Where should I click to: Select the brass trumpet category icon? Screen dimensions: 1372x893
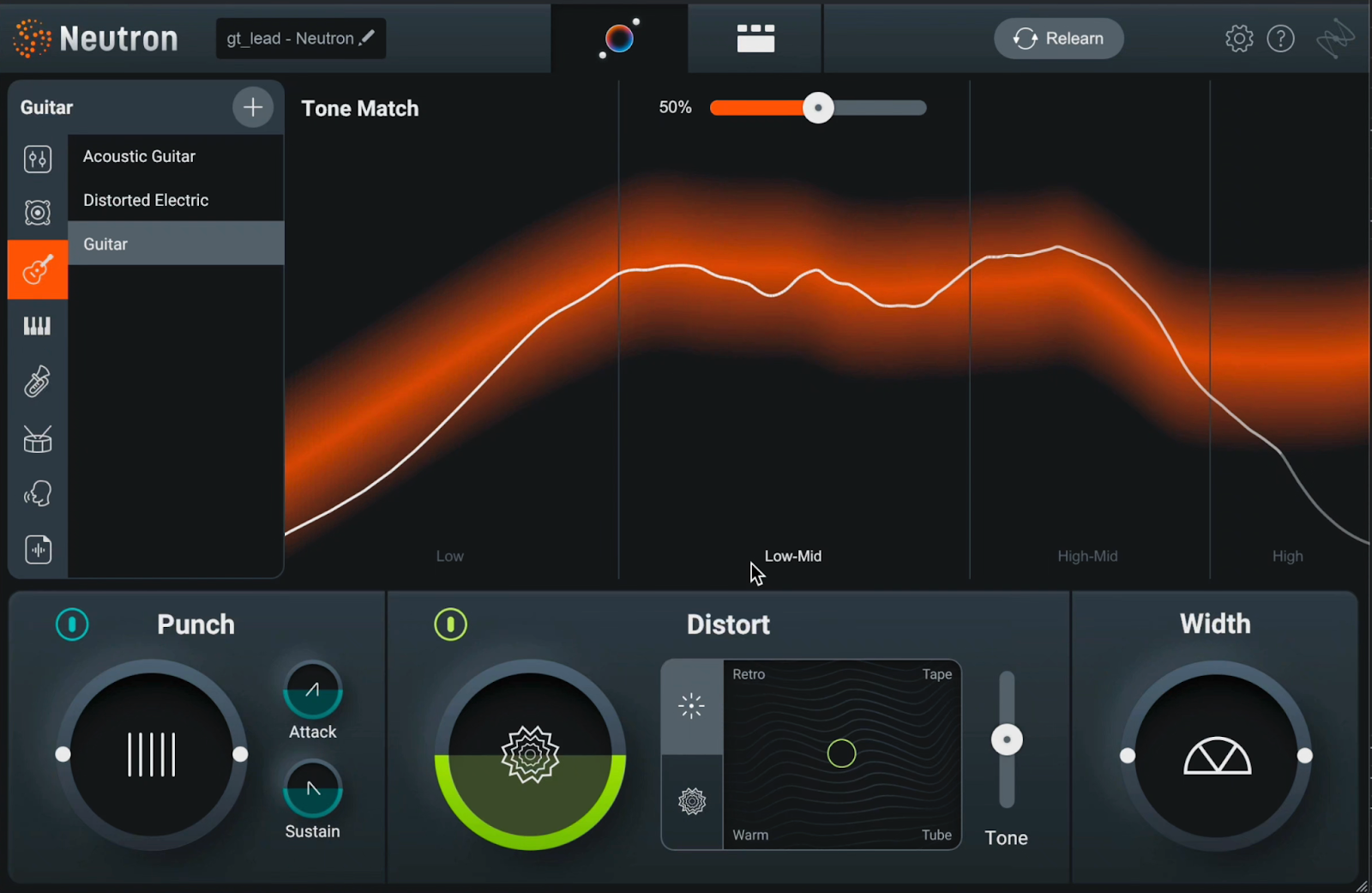(x=38, y=382)
